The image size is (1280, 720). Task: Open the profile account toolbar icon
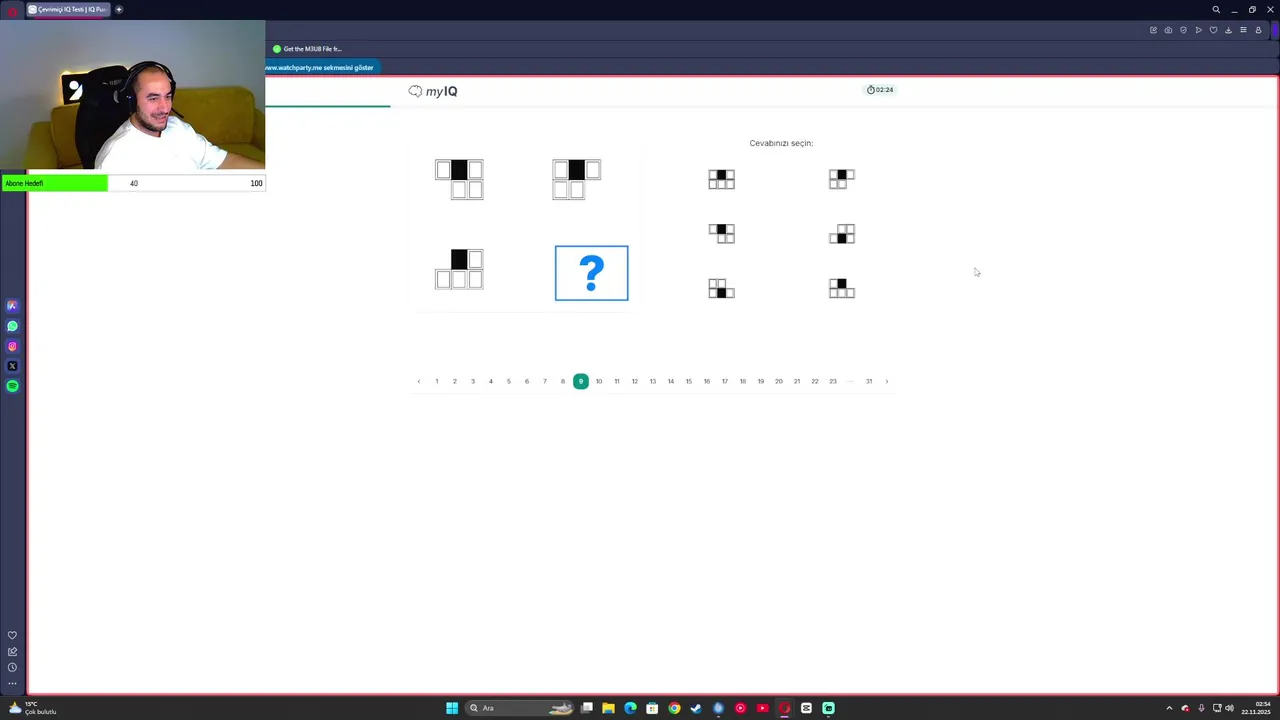point(1258,30)
